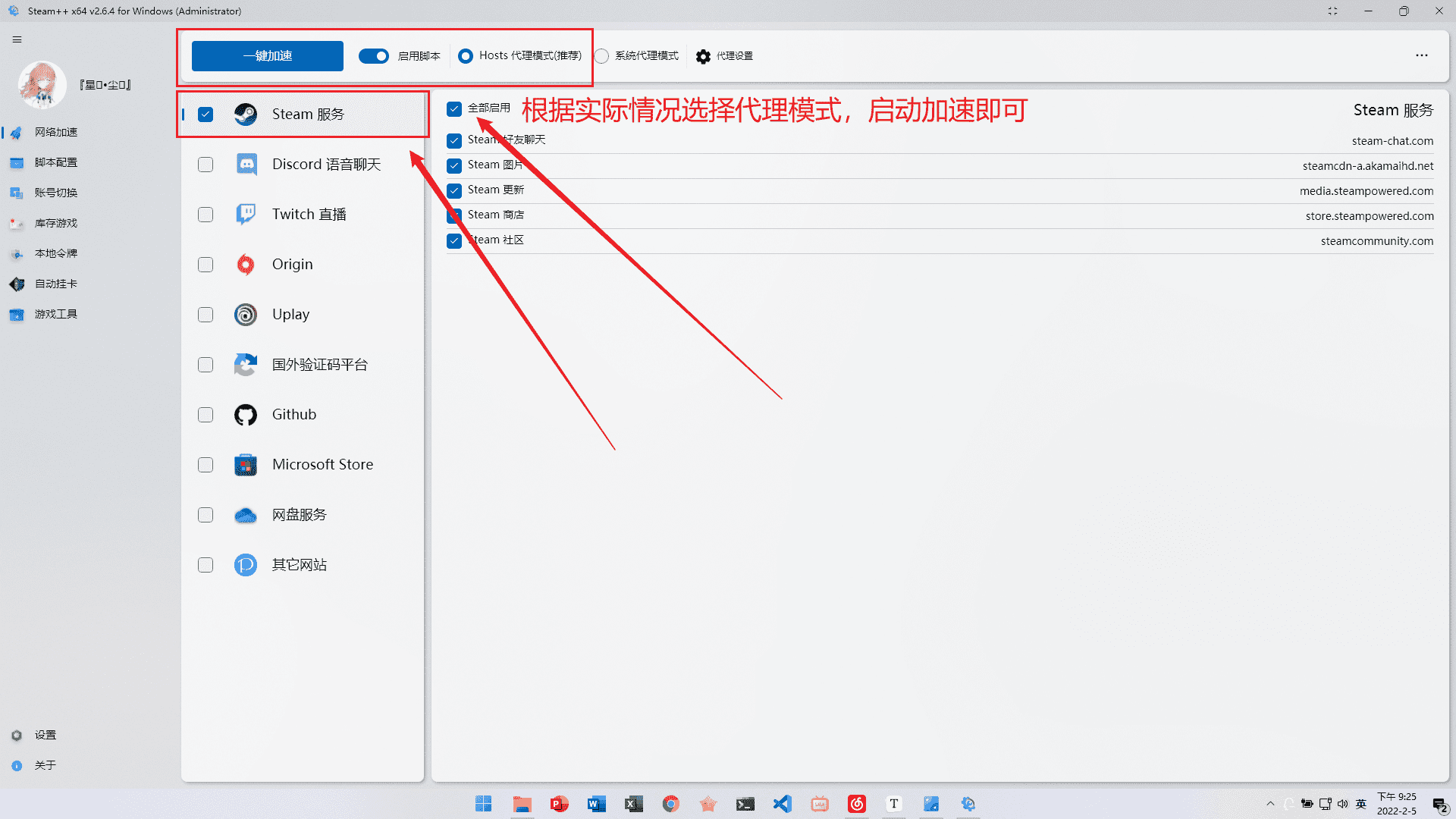Click the Steam service logo icon

(246, 115)
